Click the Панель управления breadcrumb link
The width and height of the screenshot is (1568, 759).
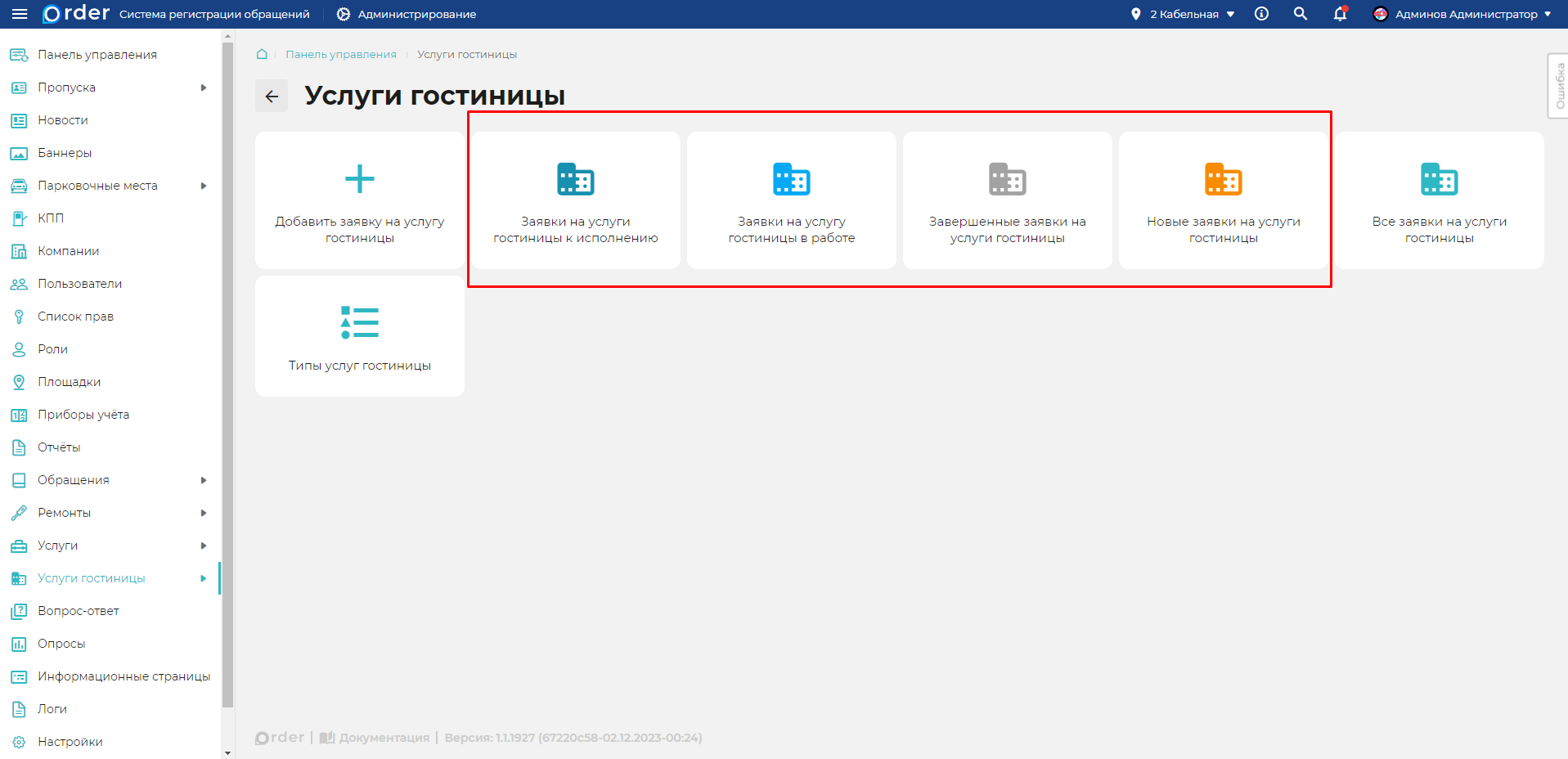(x=340, y=54)
